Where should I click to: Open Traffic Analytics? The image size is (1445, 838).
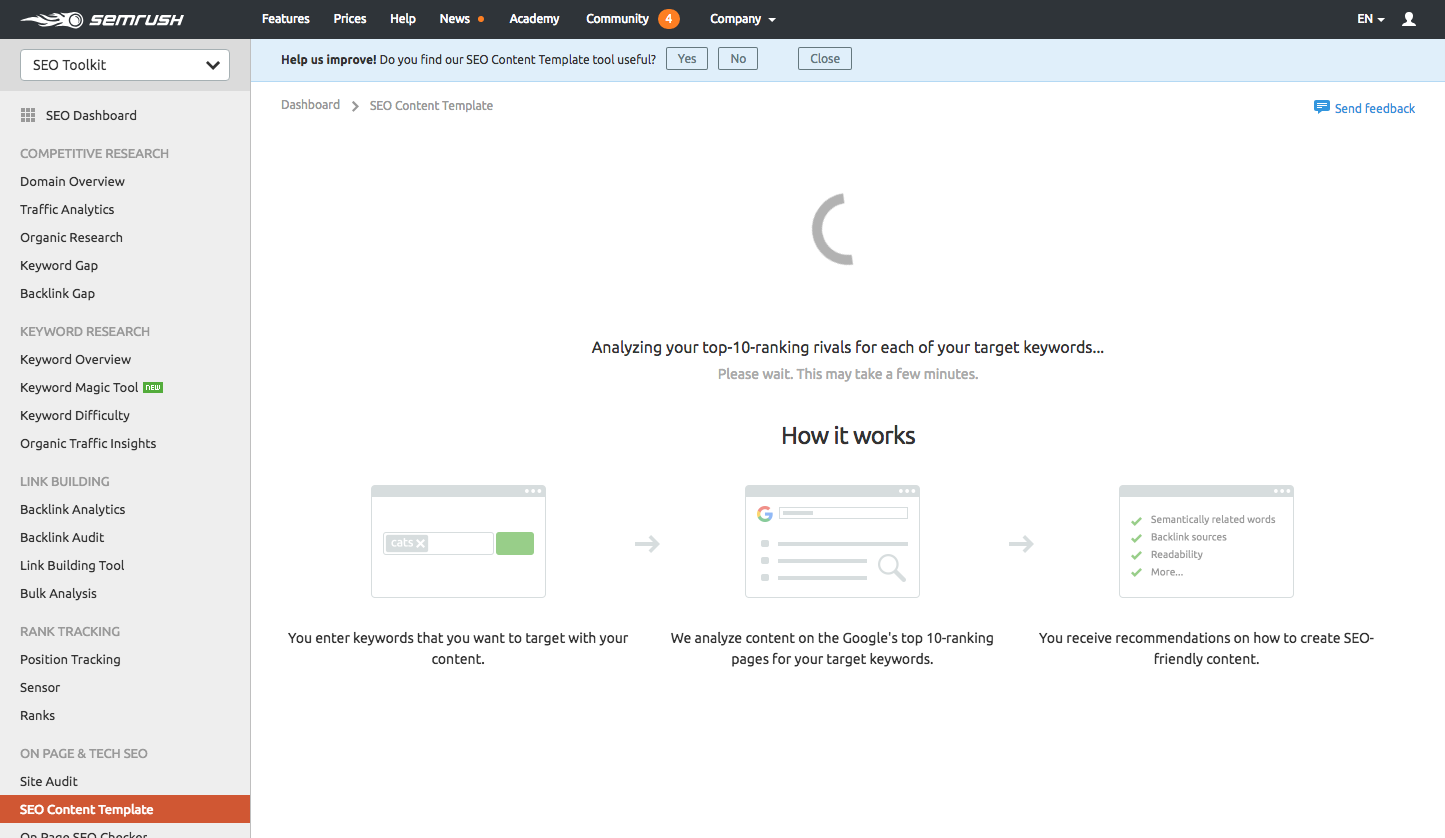coord(67,209)
